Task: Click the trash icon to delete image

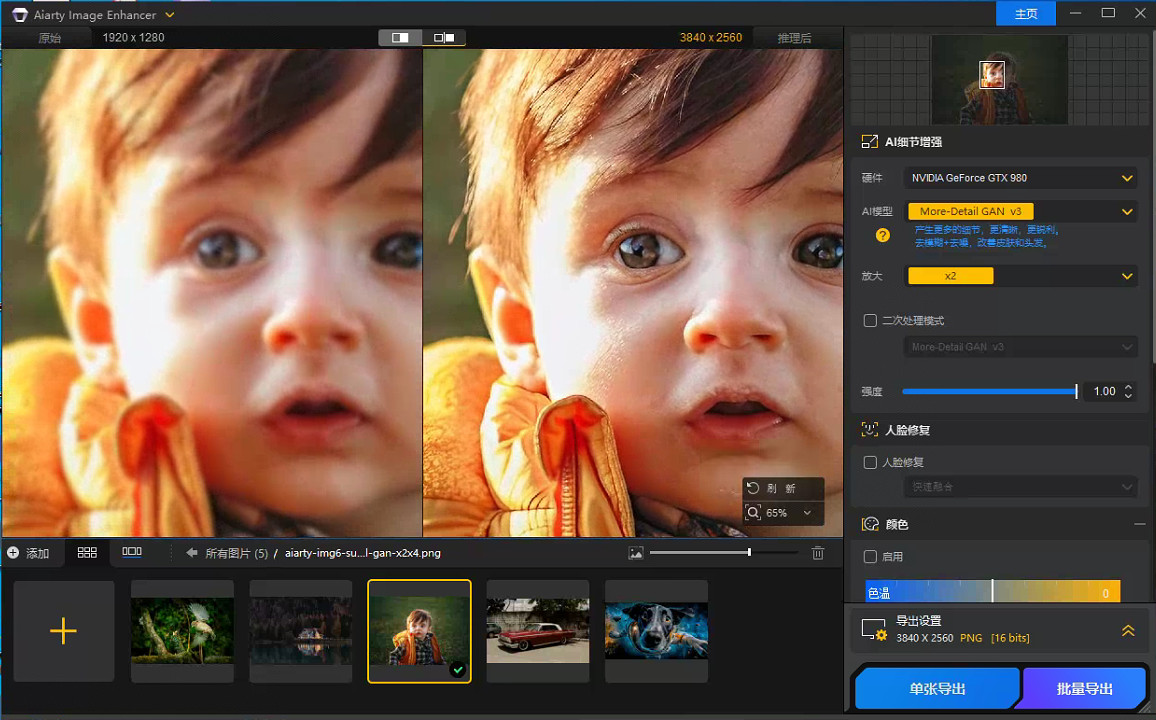Action: click(817, 552)
